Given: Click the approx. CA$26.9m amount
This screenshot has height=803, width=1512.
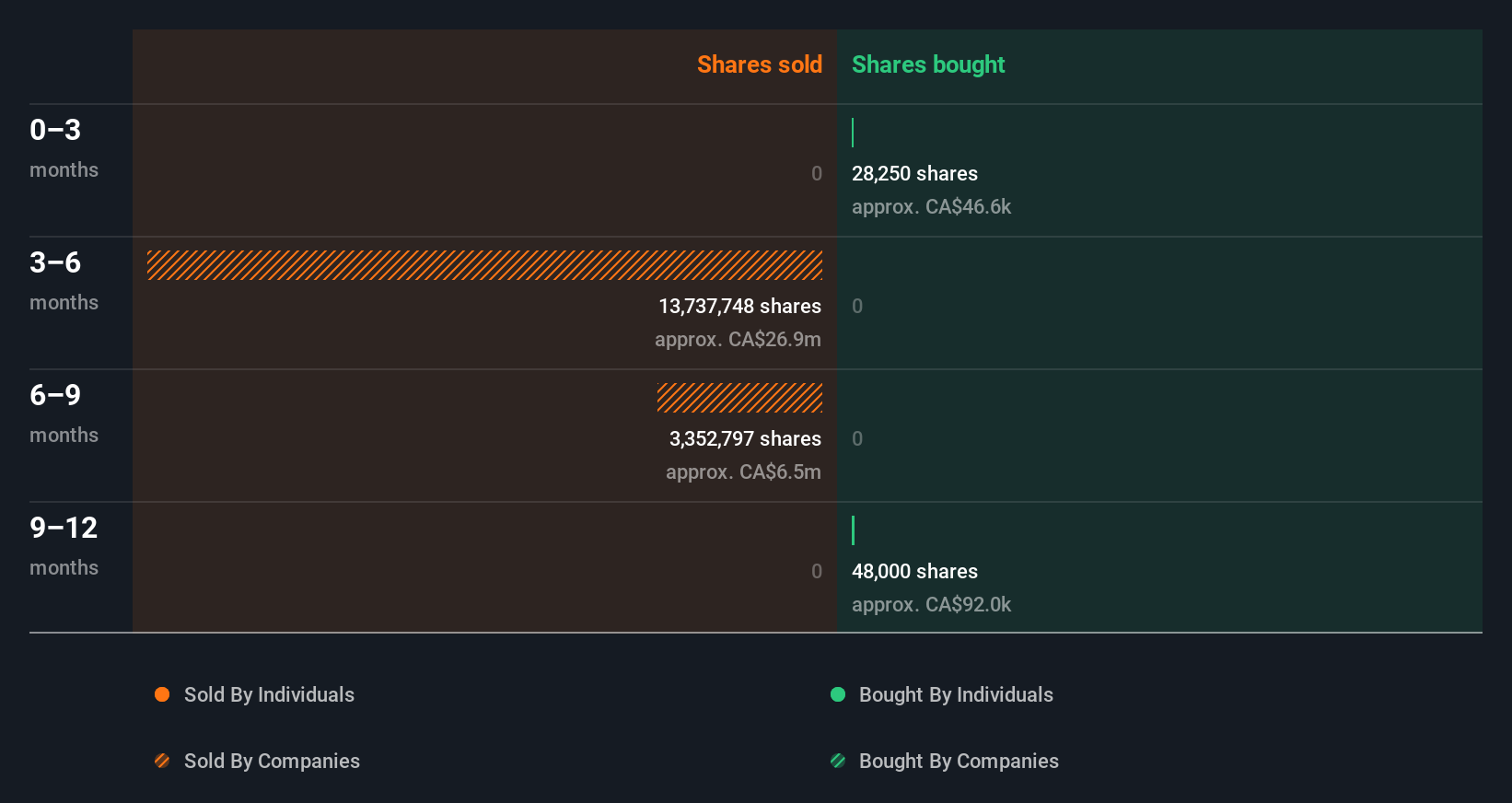Looking at the screenshot, I should click(738, 339).
